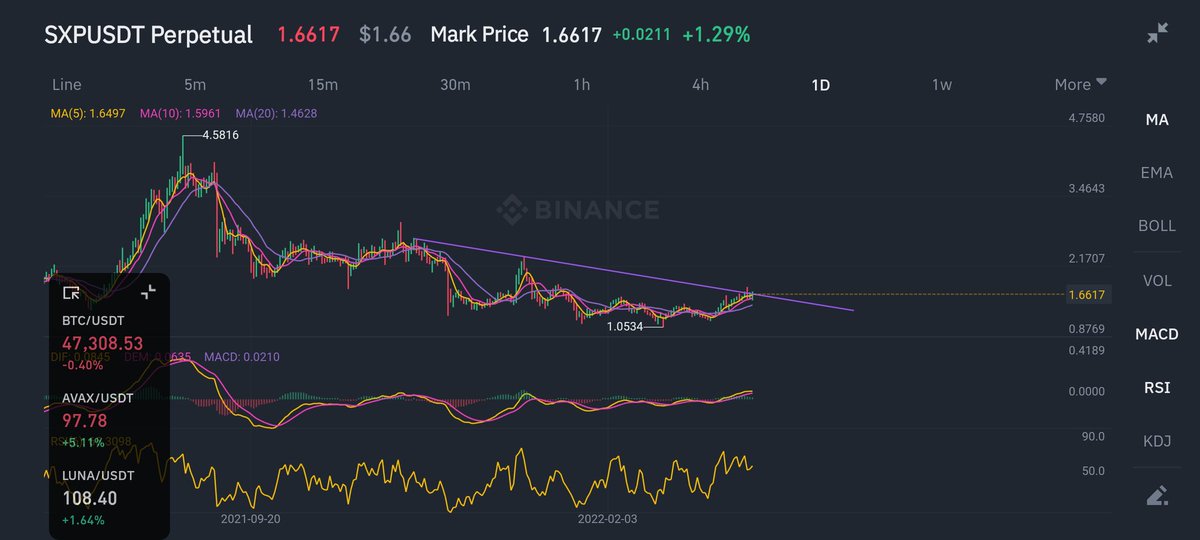Click the Mark Price label

pyautogui.click(x=479, y=34)
